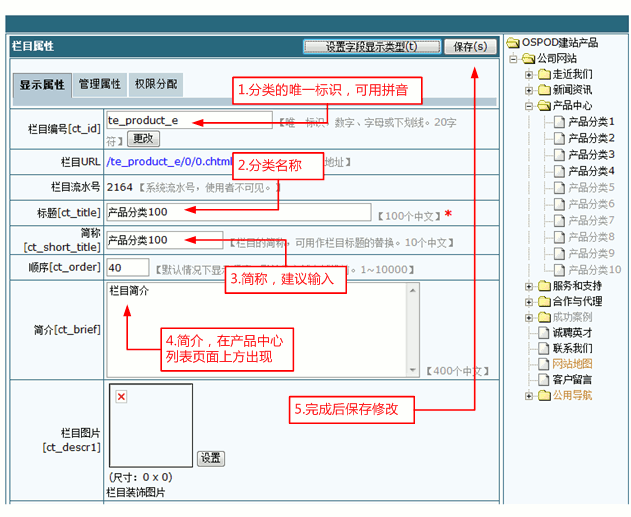Click the 保存(s) button

(469, 47)
